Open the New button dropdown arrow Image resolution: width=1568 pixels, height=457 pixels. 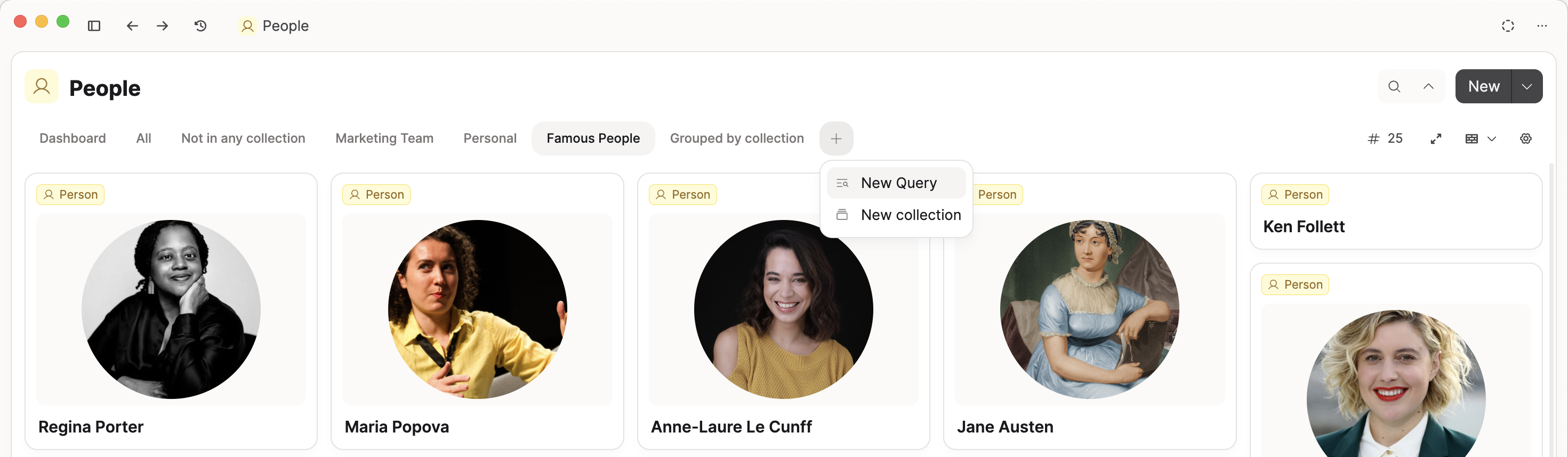click(x=1526, y=86)
